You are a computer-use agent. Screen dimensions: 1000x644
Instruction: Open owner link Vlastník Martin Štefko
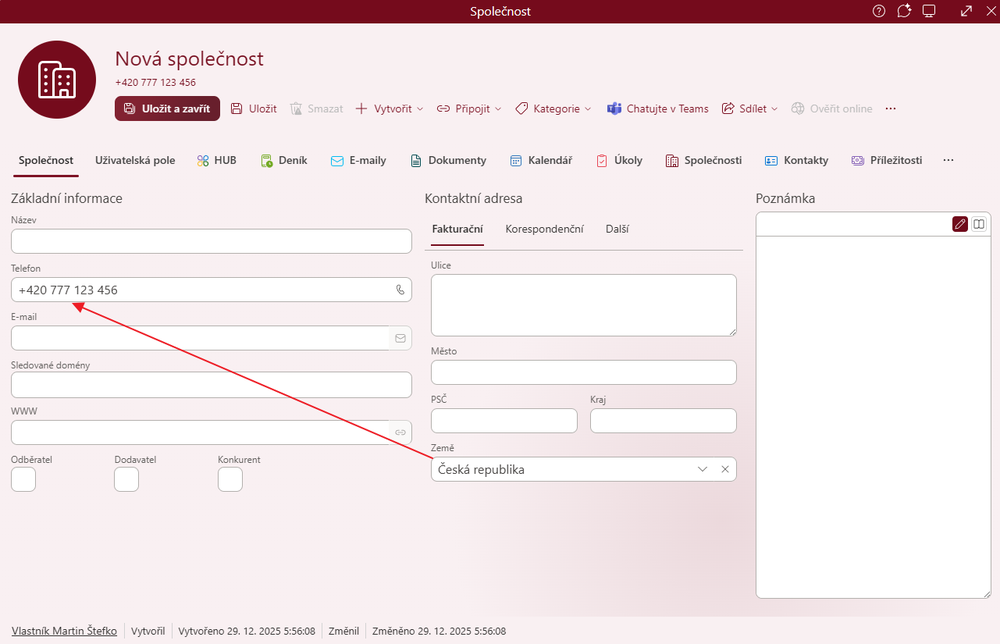pyautogui.click(x=64, y=631)
